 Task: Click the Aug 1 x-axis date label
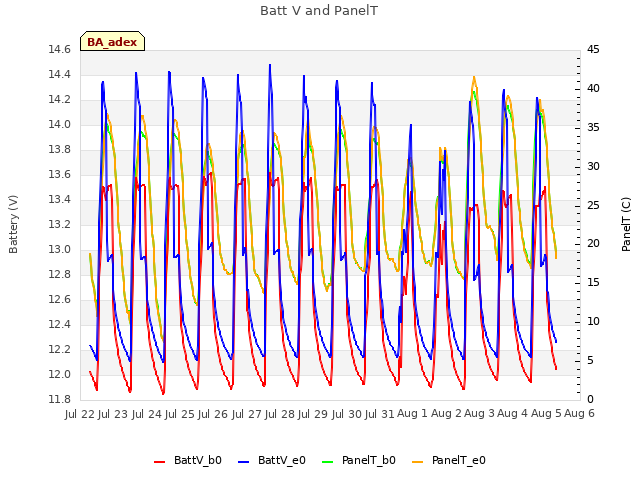(412, 413)
